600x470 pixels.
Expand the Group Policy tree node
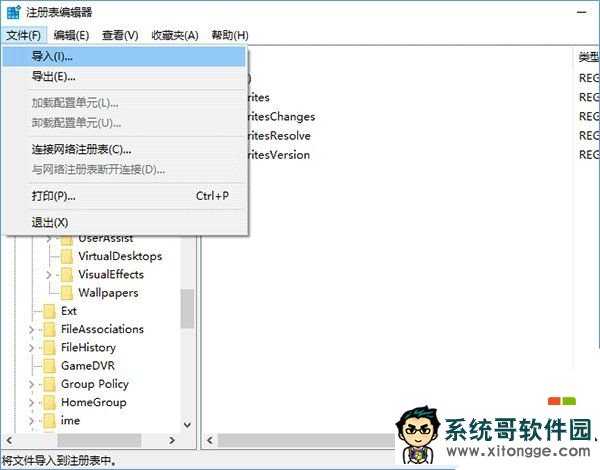tap(31, 385)
